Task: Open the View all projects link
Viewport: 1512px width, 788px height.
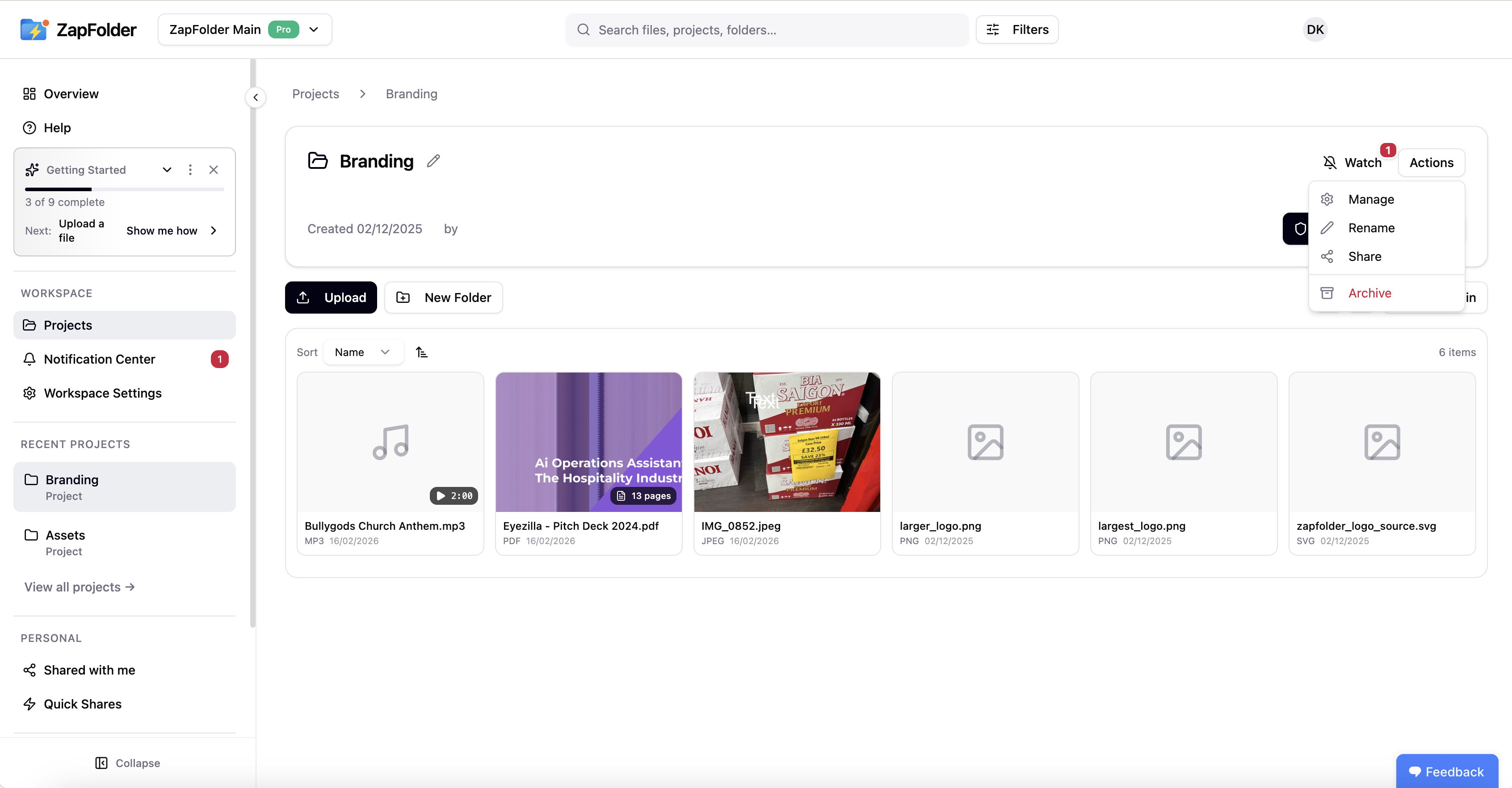Action: (79, 587)
